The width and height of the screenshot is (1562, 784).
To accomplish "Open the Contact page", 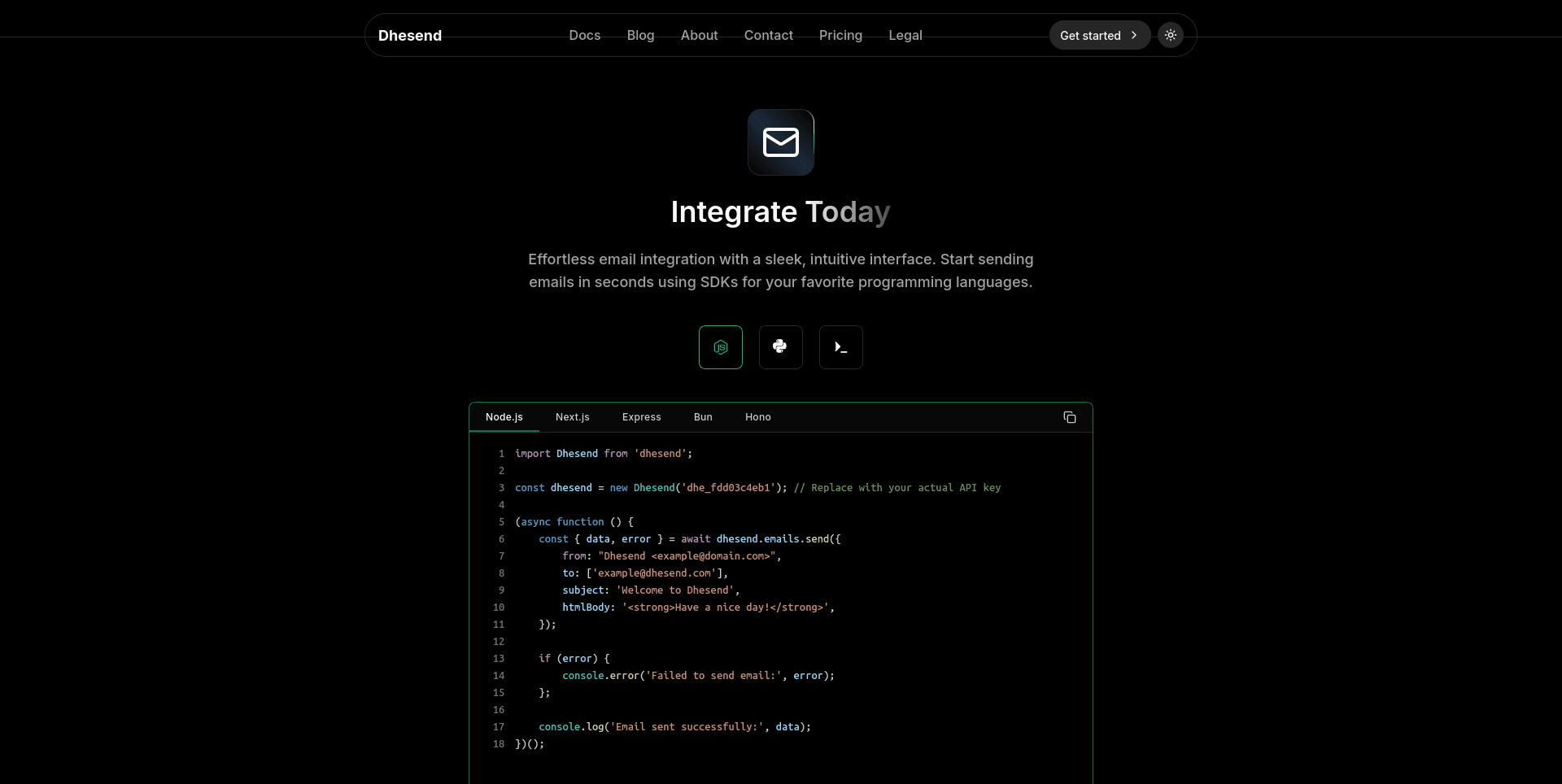I will pos(768,35).
